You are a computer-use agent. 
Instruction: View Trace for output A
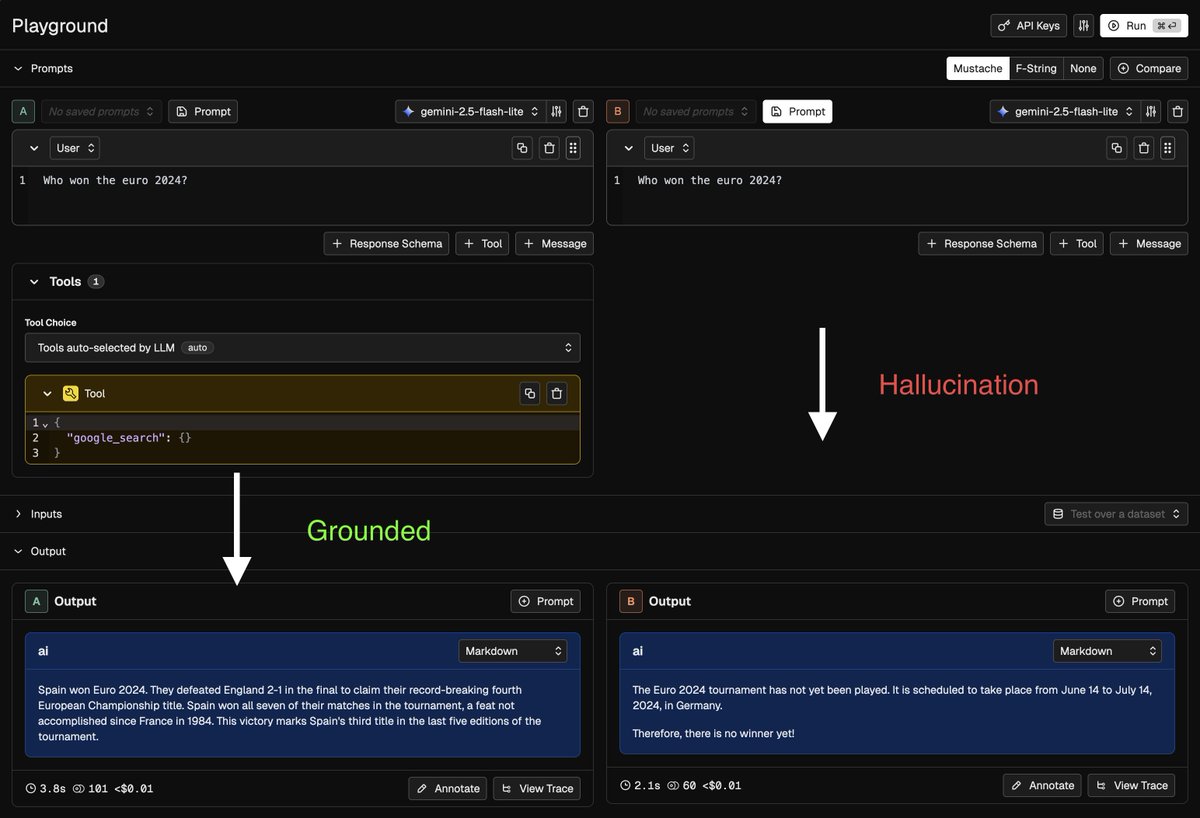tap(536, 788)
